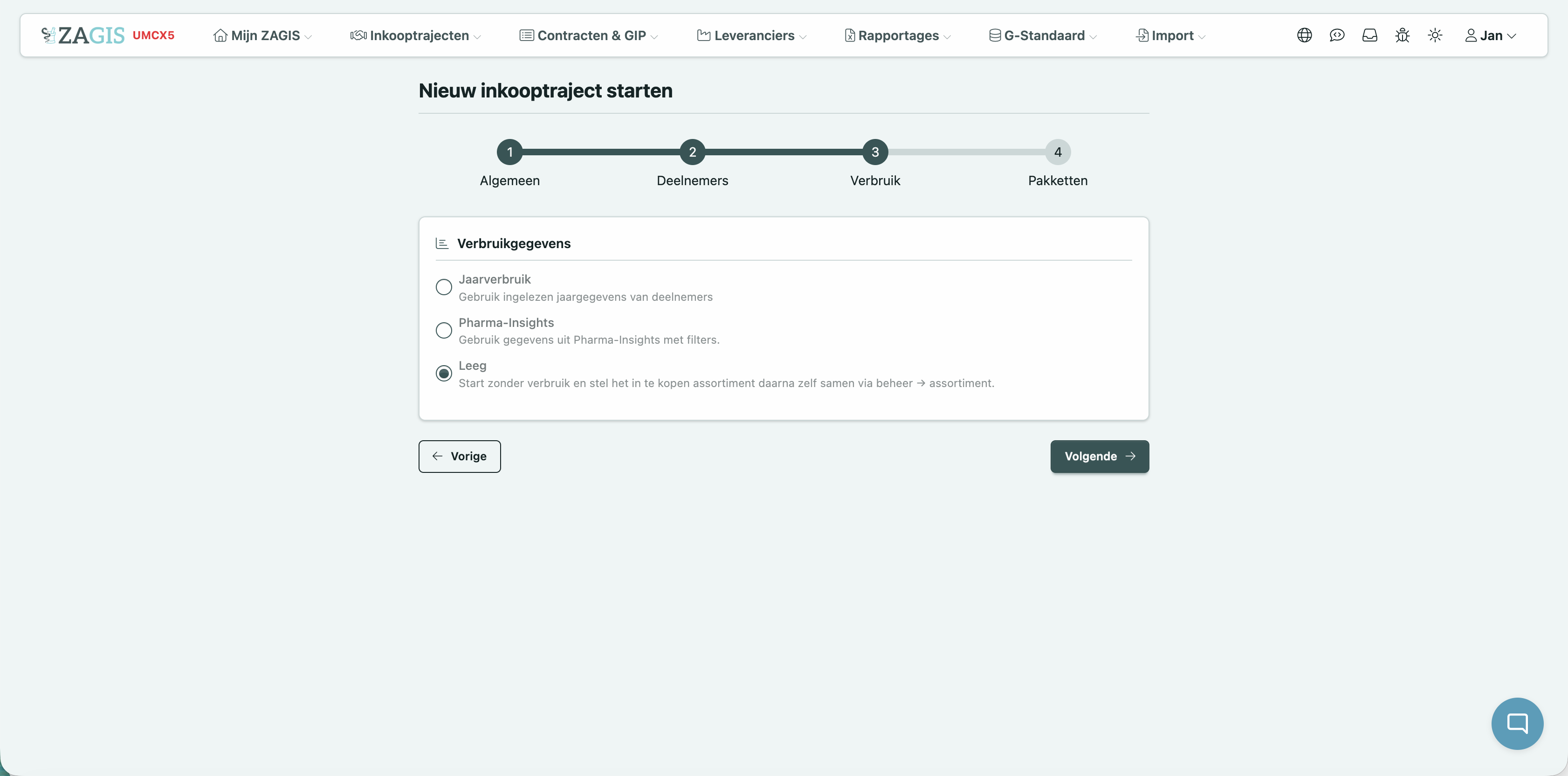Image resolution: width=1568 pixels, height=776 pixels.
Task: Open the Import menu
Action: click(1170, 35)
